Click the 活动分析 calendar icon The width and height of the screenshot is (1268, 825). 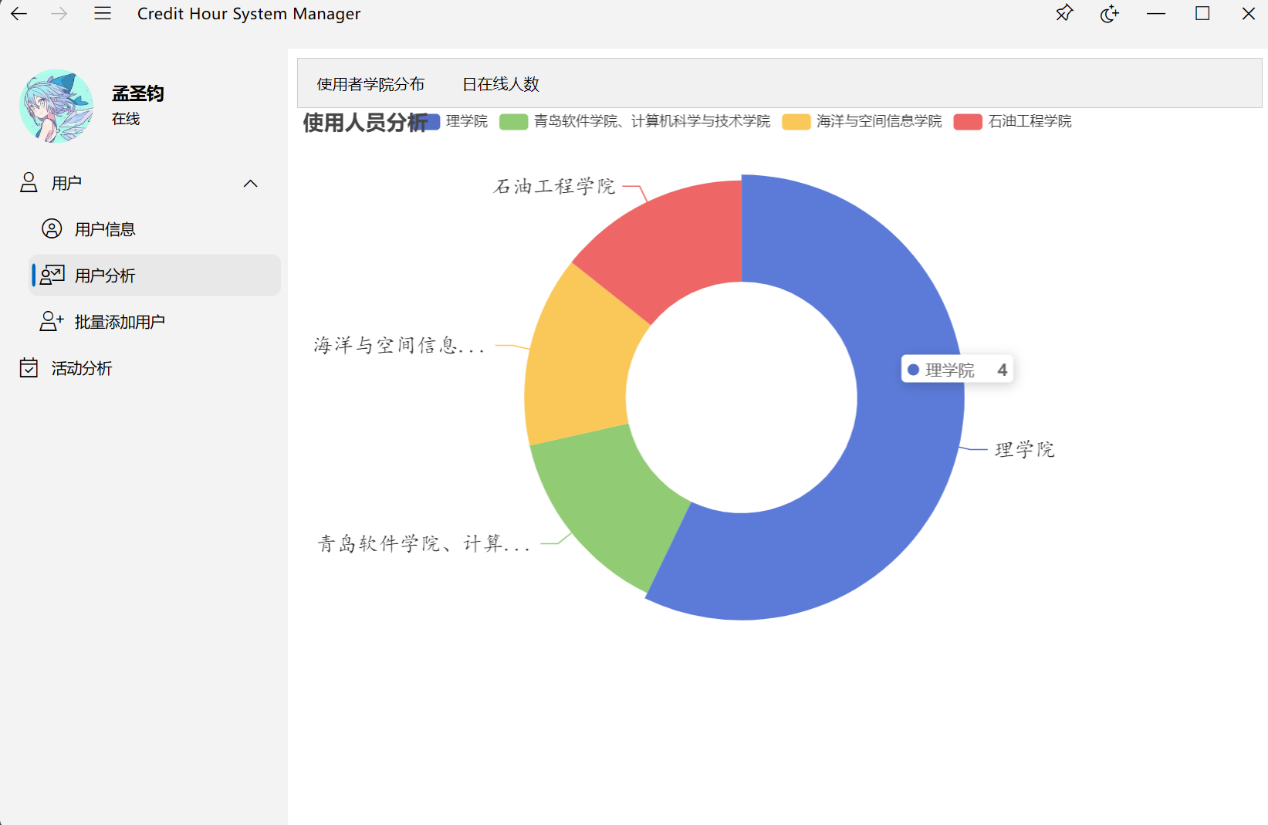pos(29,368)
